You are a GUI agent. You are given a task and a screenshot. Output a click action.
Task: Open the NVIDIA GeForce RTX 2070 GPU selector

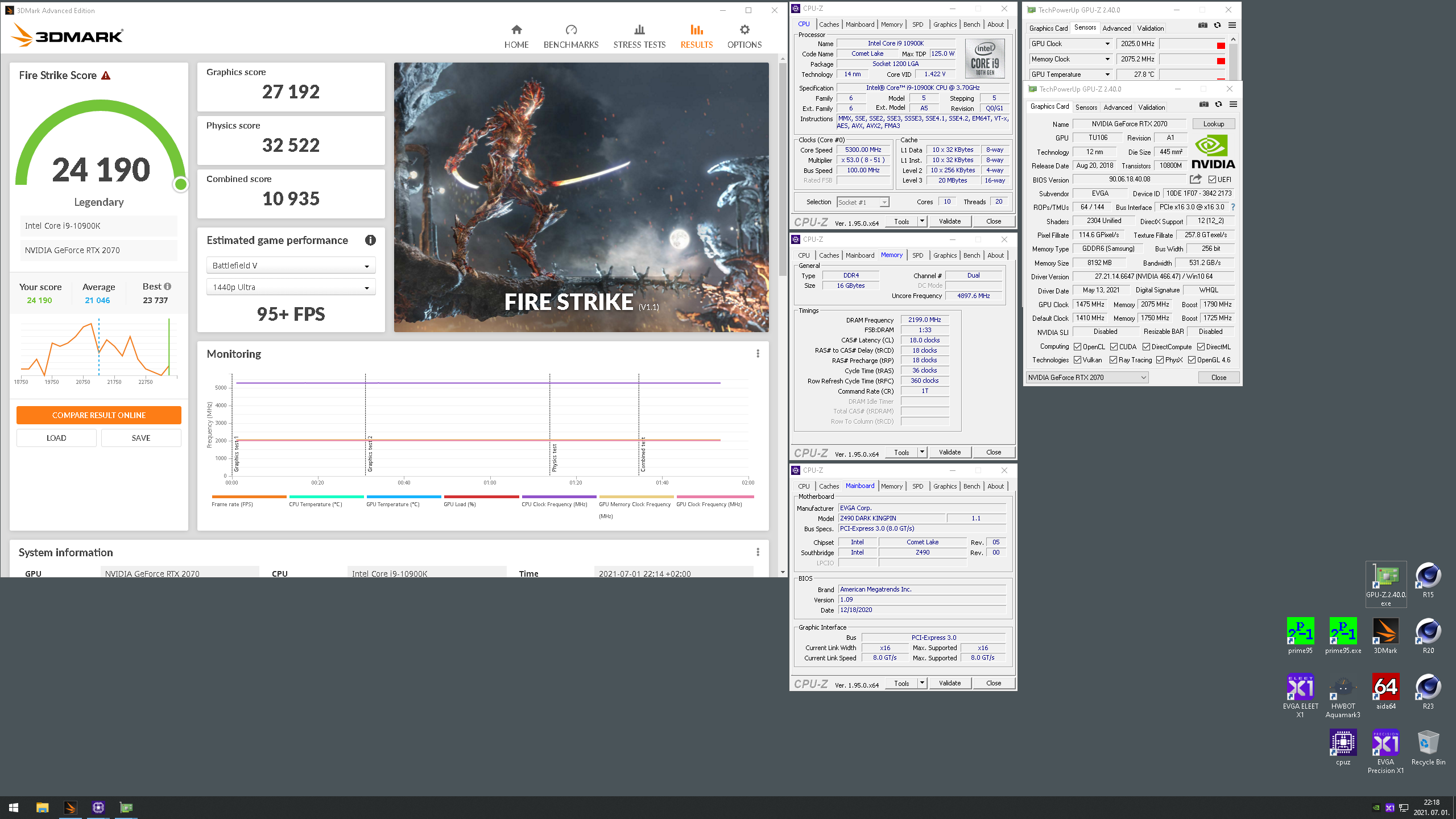point(1087,378)
